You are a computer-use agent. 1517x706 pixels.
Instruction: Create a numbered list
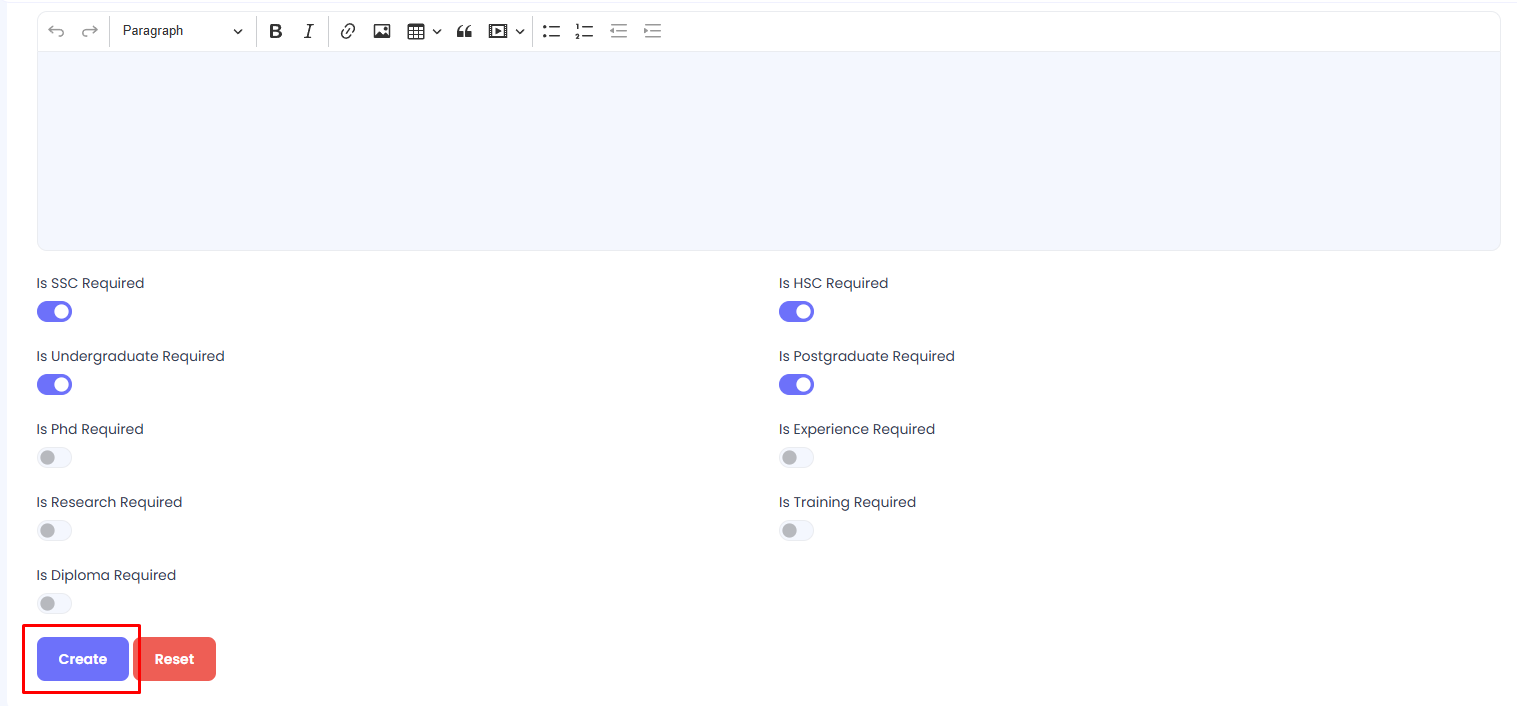(585, 31)
